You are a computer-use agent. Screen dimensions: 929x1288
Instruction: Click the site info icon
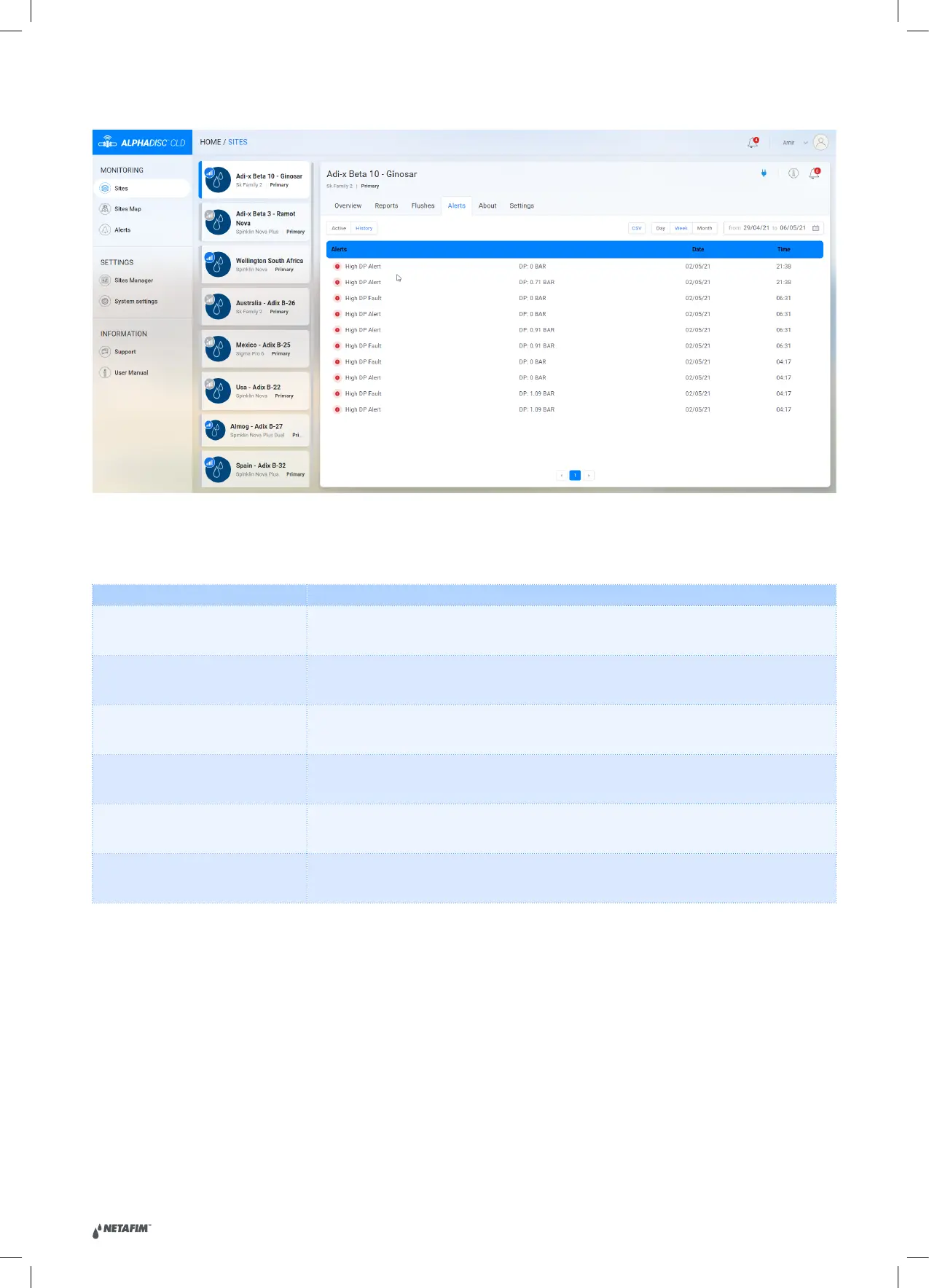(793, 173)
